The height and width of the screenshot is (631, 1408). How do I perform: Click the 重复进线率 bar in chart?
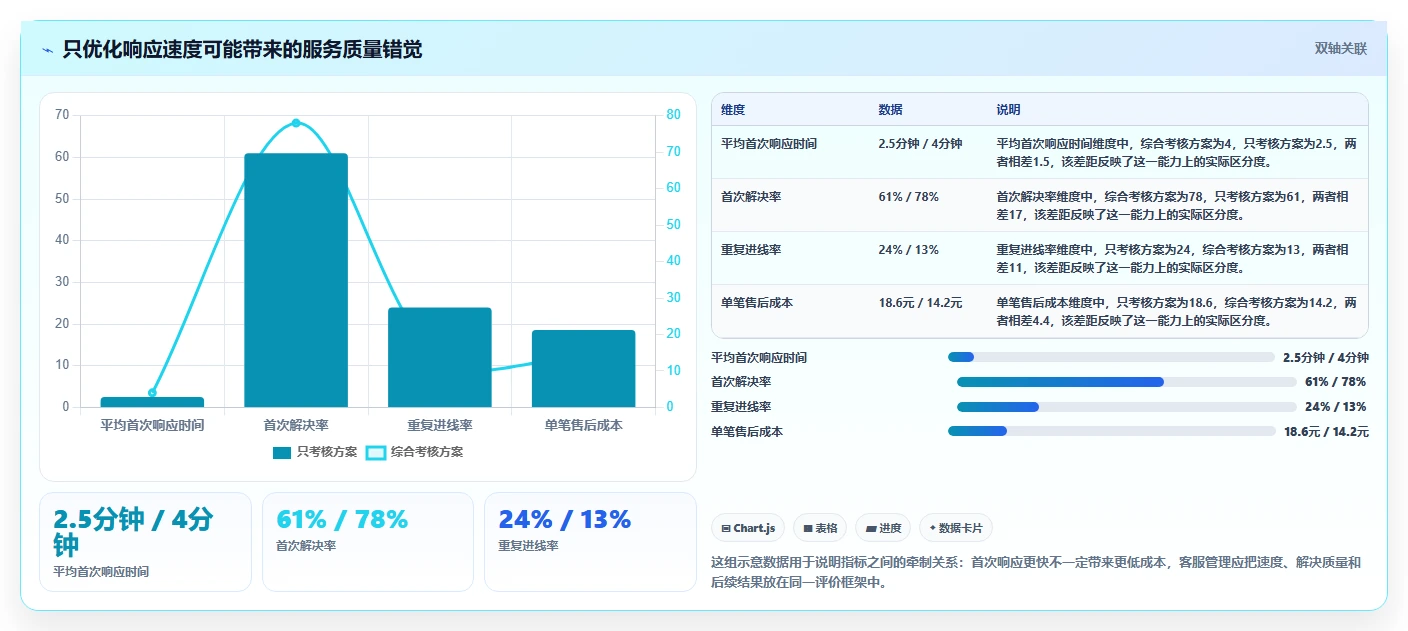[439, 357]
